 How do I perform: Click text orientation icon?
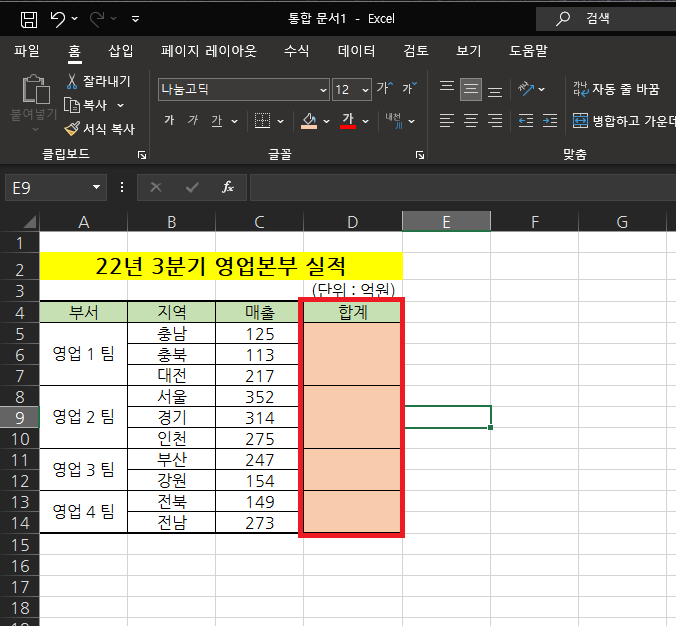[x=526, y=89]
